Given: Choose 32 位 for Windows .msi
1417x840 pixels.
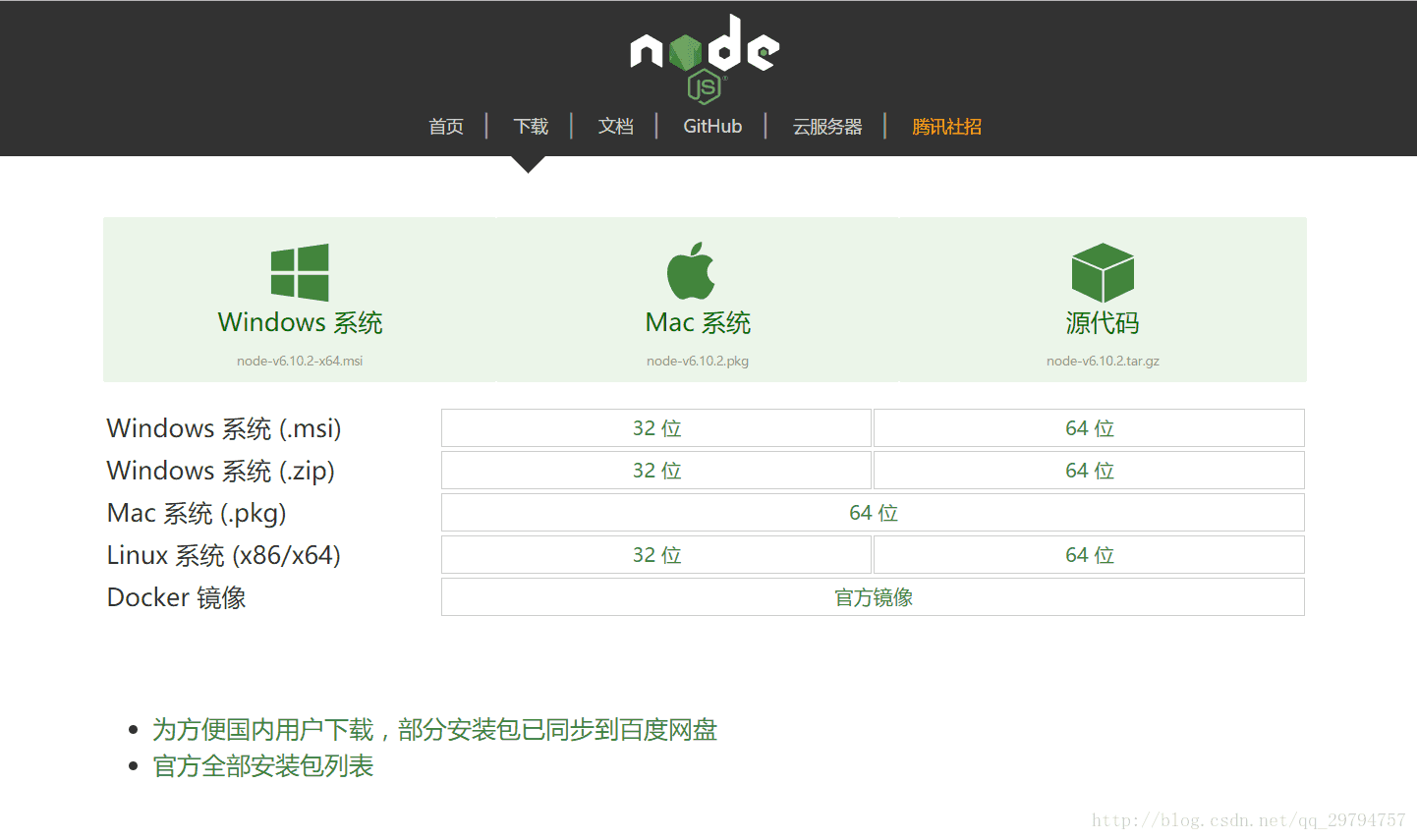Looking at the screenshot, I should [656, 428].
